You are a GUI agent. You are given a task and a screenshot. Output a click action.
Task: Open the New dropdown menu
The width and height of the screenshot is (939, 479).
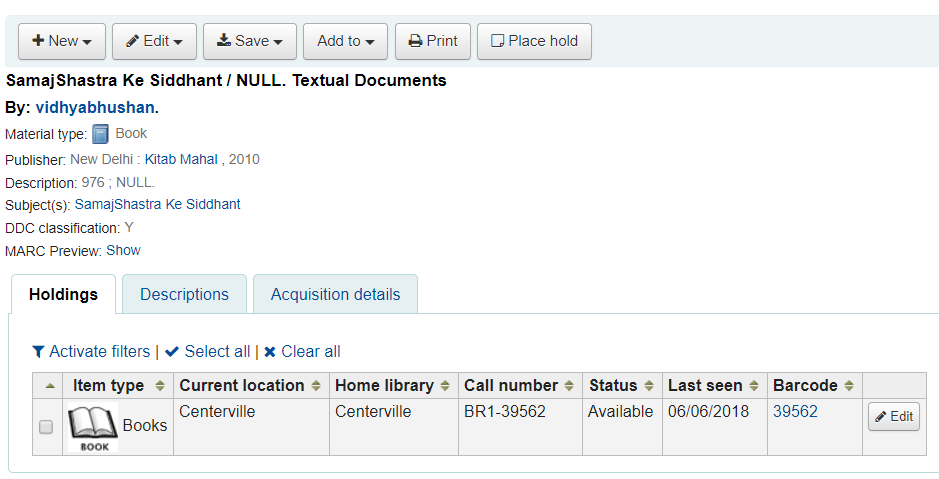(x=62, y=41)
